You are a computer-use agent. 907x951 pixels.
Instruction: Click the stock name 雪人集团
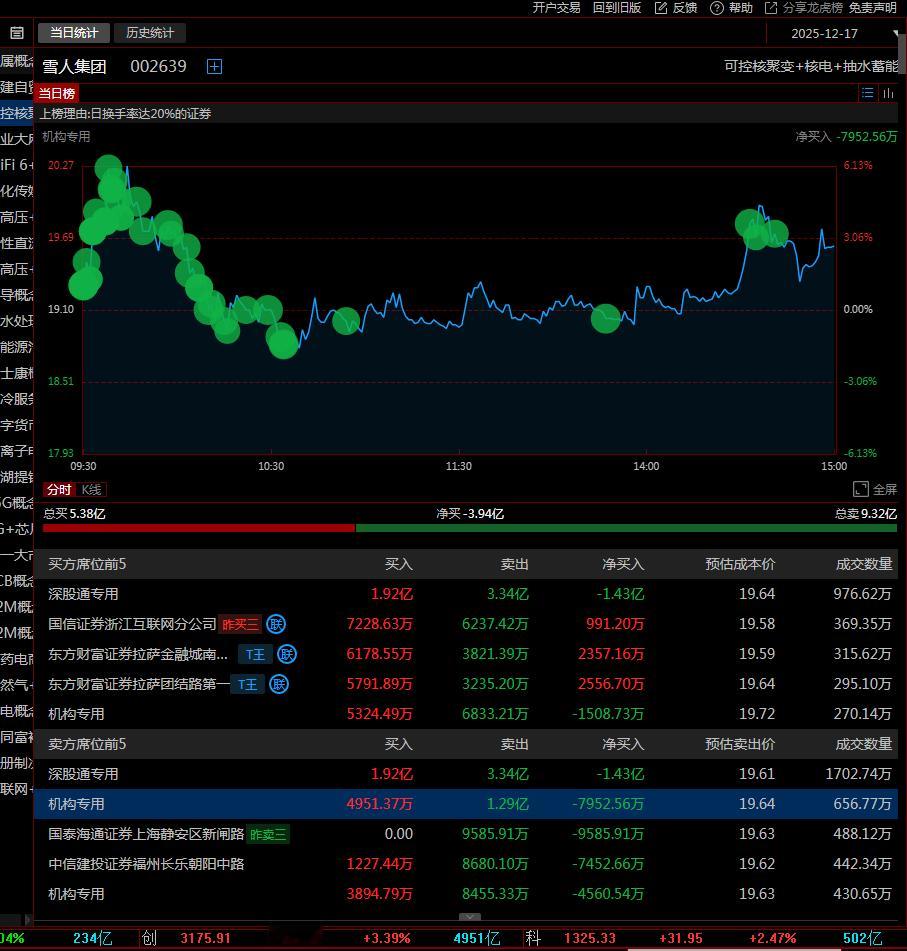pyautogui.click(x=74, y=66)
